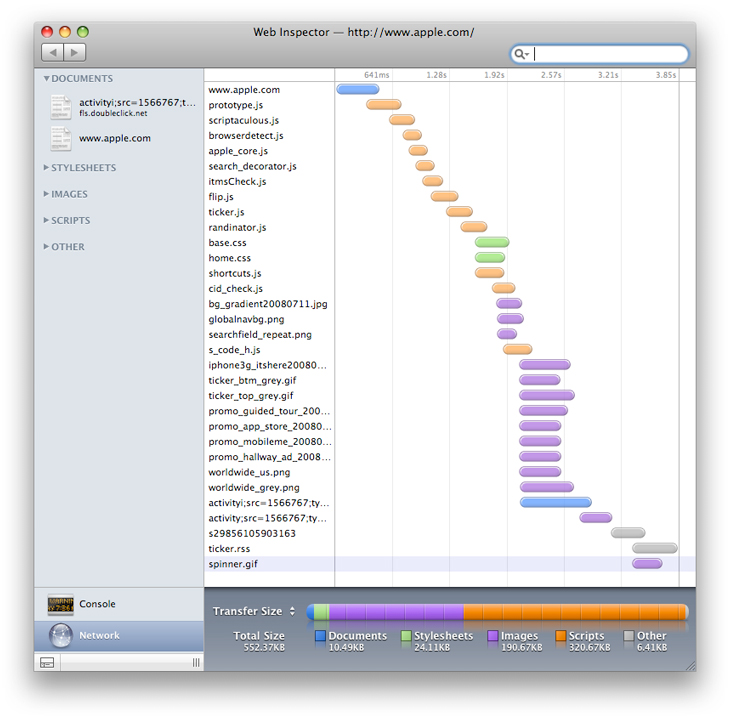Viewport: 731px width, 719px height.
Task: Click the home.css green timeline bar
Action: pos(490,257)
